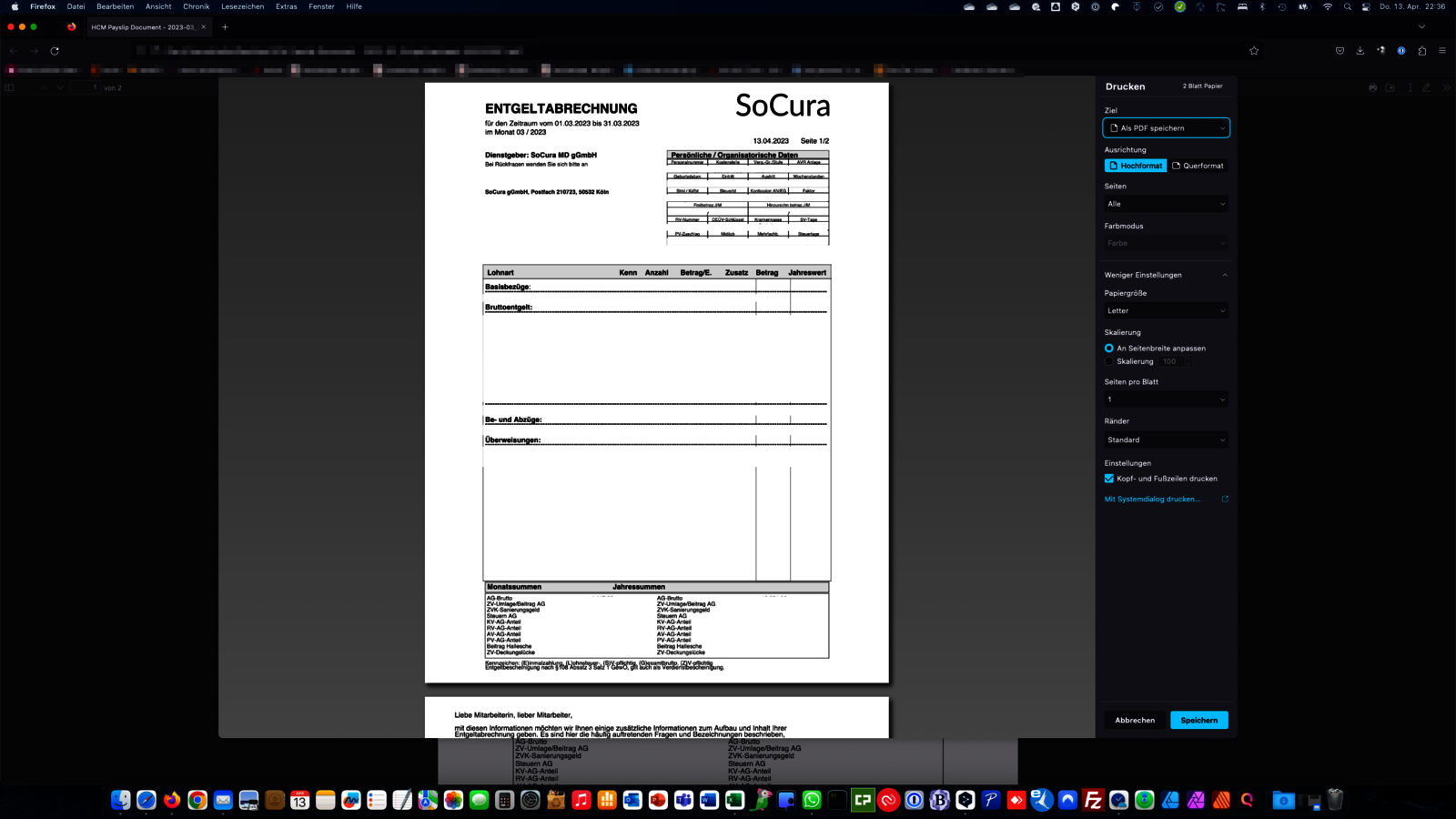
Task: Open FileZilla from the dock
Action: (1093, 800)
